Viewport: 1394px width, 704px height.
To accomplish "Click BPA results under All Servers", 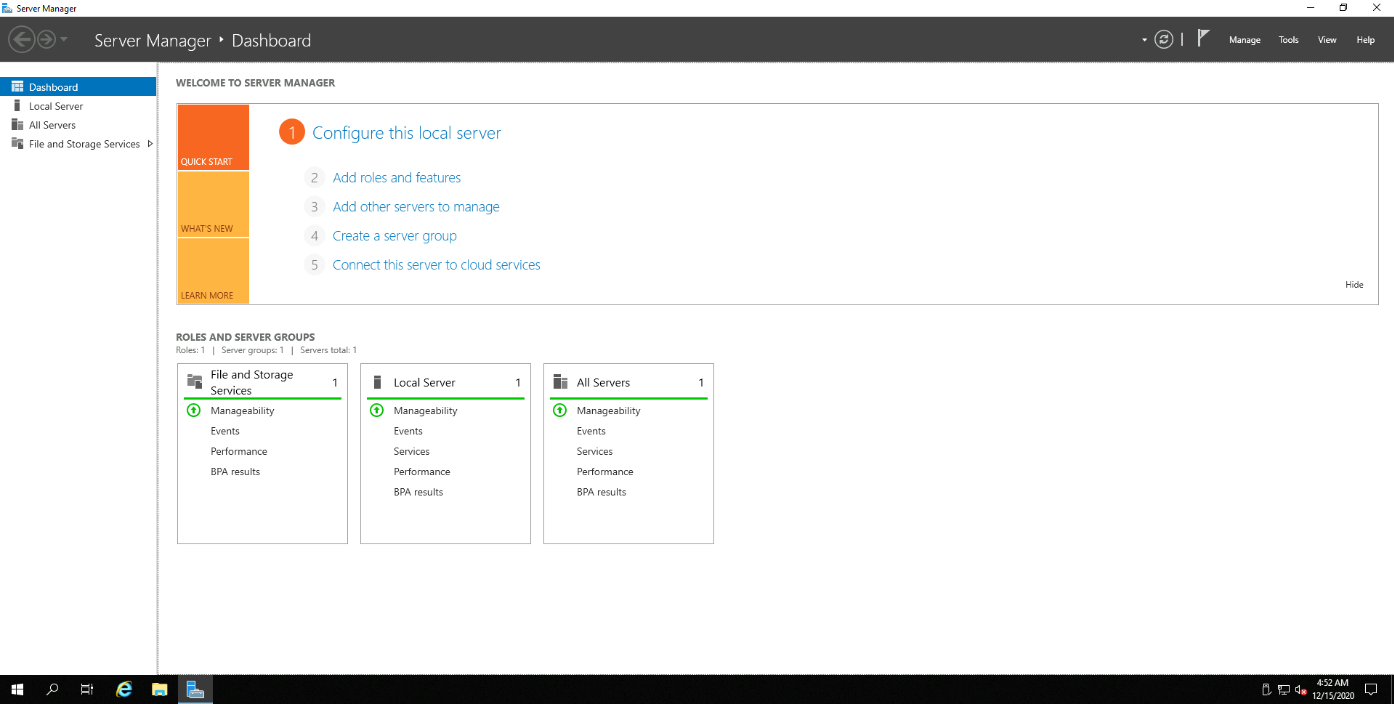I will click(600, 491).
